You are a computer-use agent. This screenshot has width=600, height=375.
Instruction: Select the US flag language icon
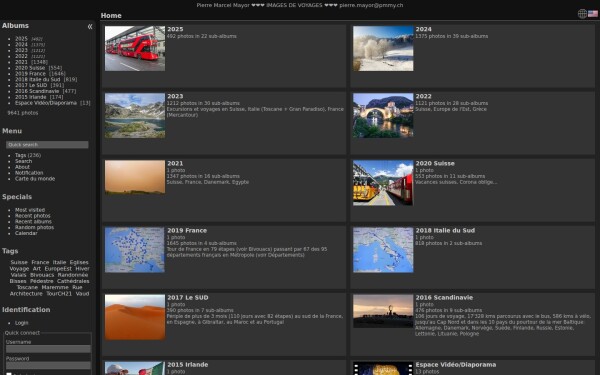593,14
